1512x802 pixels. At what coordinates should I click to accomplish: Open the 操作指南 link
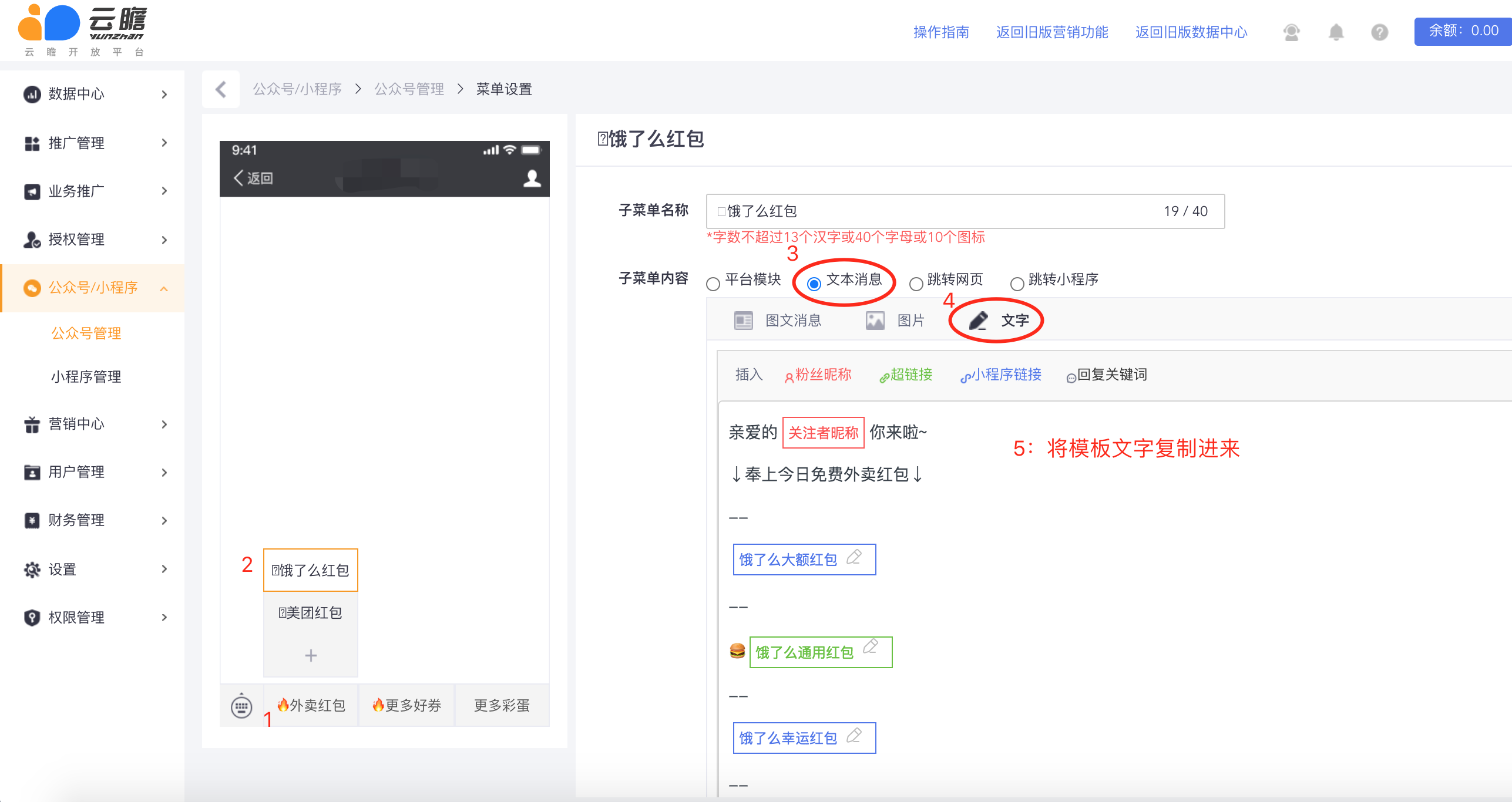pos(941,32)
